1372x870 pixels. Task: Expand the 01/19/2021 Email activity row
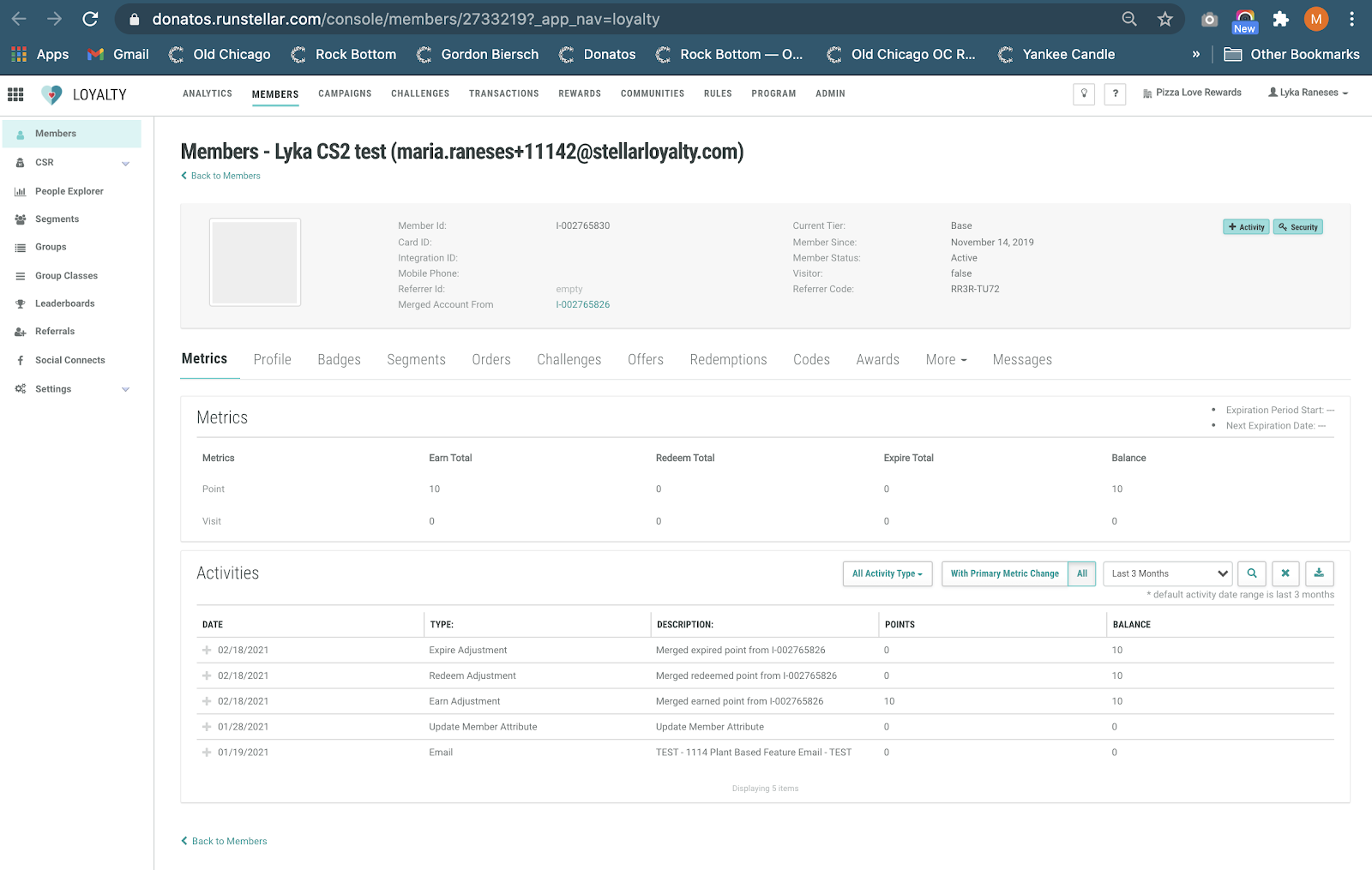(207, 753)
